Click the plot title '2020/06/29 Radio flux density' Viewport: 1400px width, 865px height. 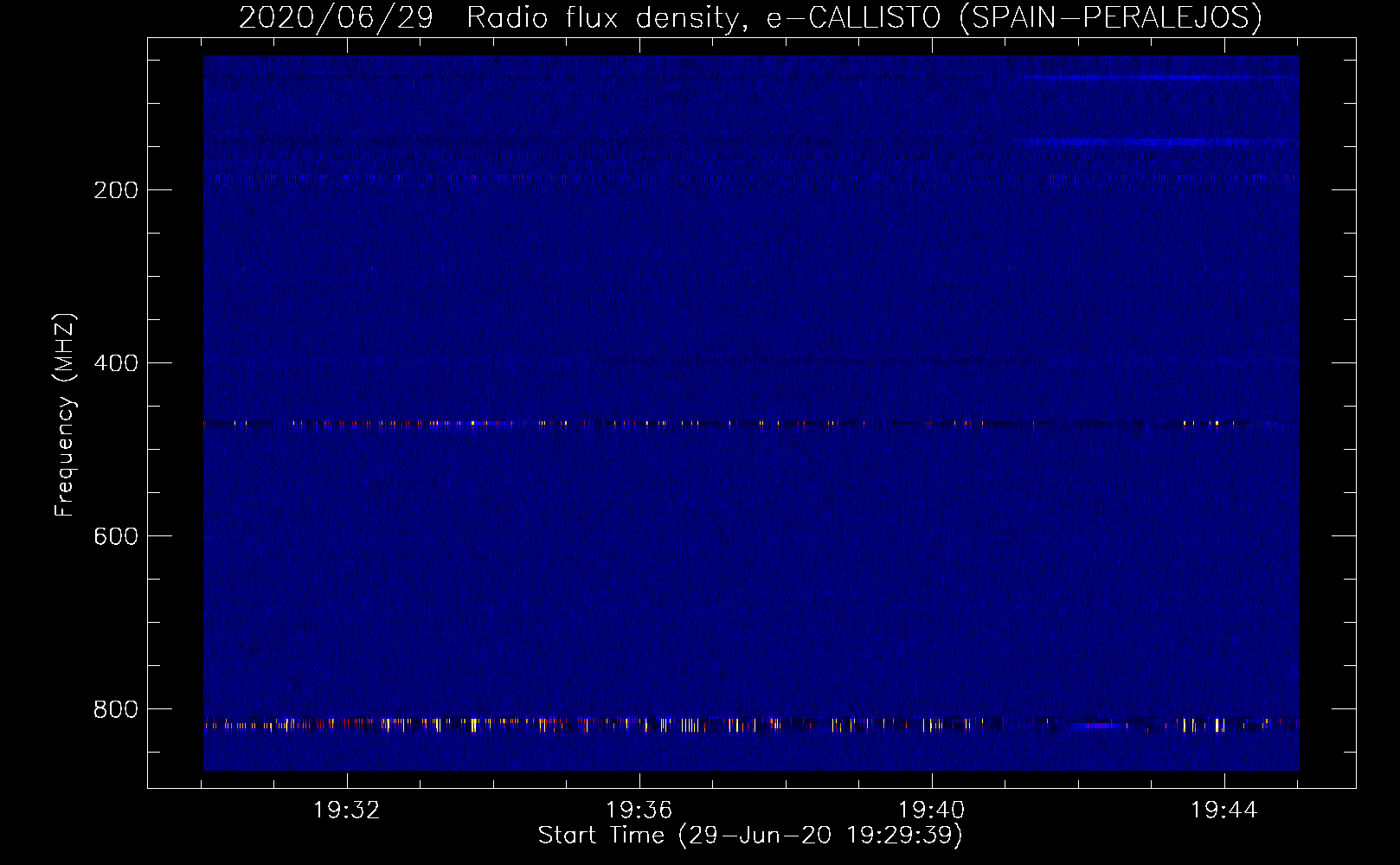pyautogui.click(x=749, y=17)
